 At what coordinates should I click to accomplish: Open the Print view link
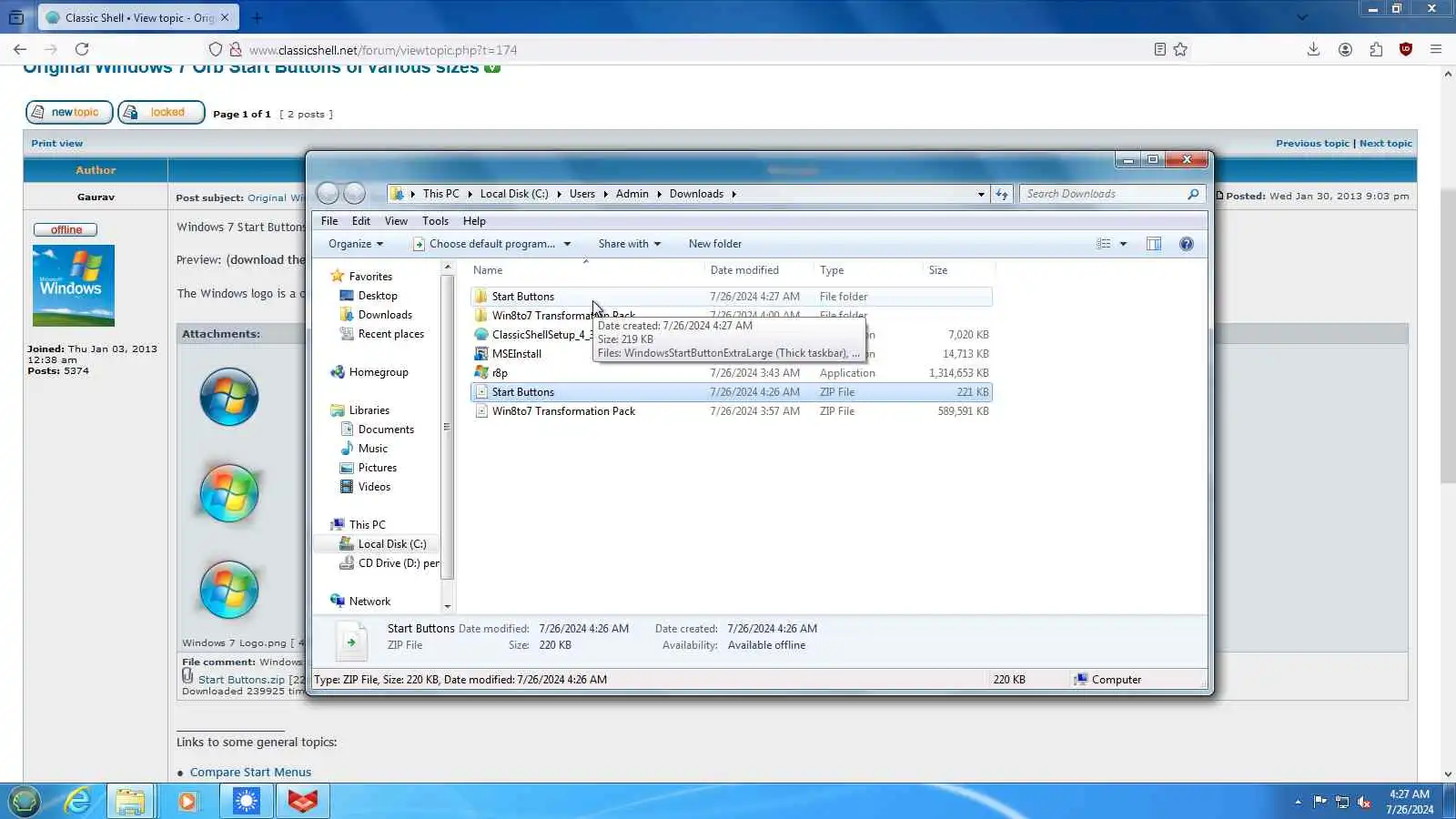pyautogui.click(x=56, y=143)
